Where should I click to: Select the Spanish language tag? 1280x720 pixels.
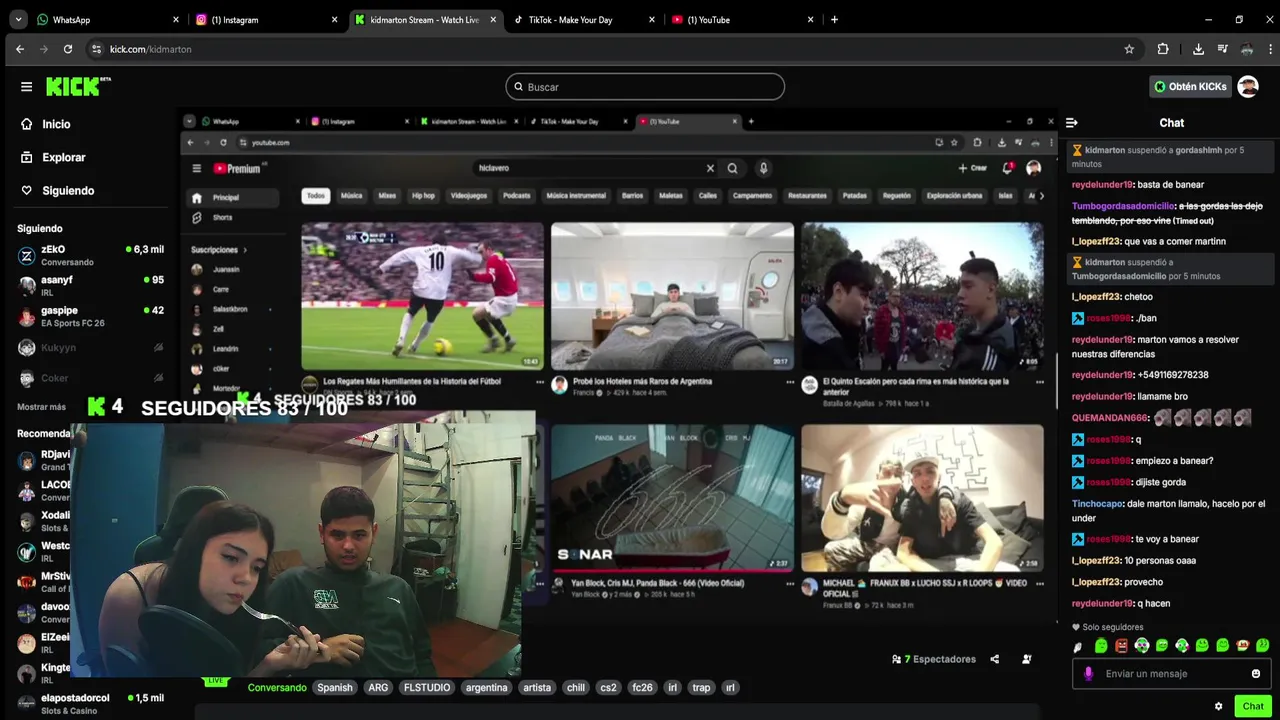(x=335, y=688)
